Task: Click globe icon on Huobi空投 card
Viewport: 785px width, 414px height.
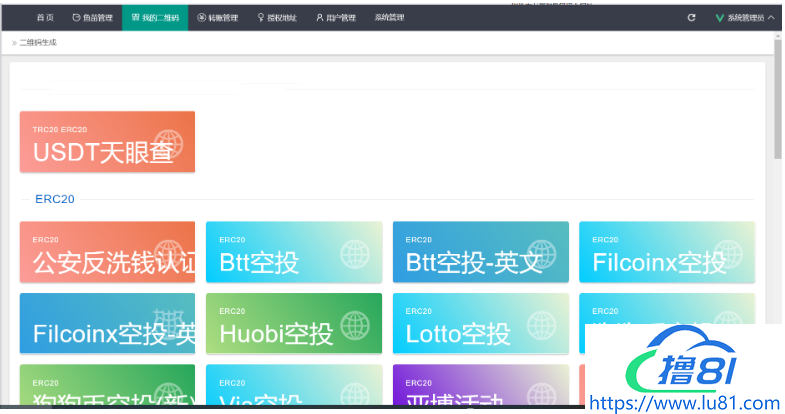Action: [x=355, y=326]
